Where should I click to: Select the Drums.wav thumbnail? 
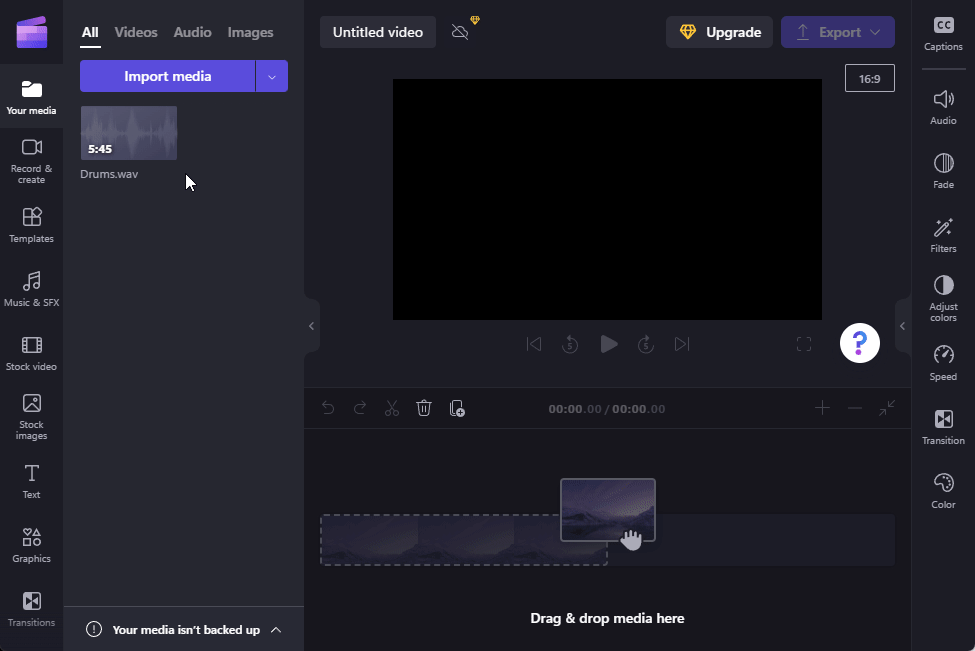pos(128,132)
